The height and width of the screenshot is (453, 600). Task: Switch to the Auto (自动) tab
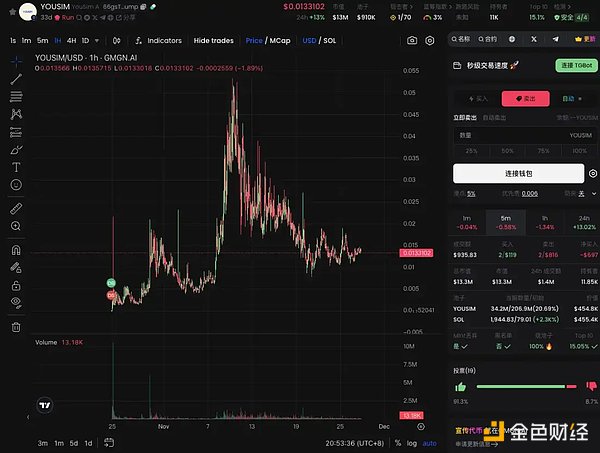(x=572, y=99)
